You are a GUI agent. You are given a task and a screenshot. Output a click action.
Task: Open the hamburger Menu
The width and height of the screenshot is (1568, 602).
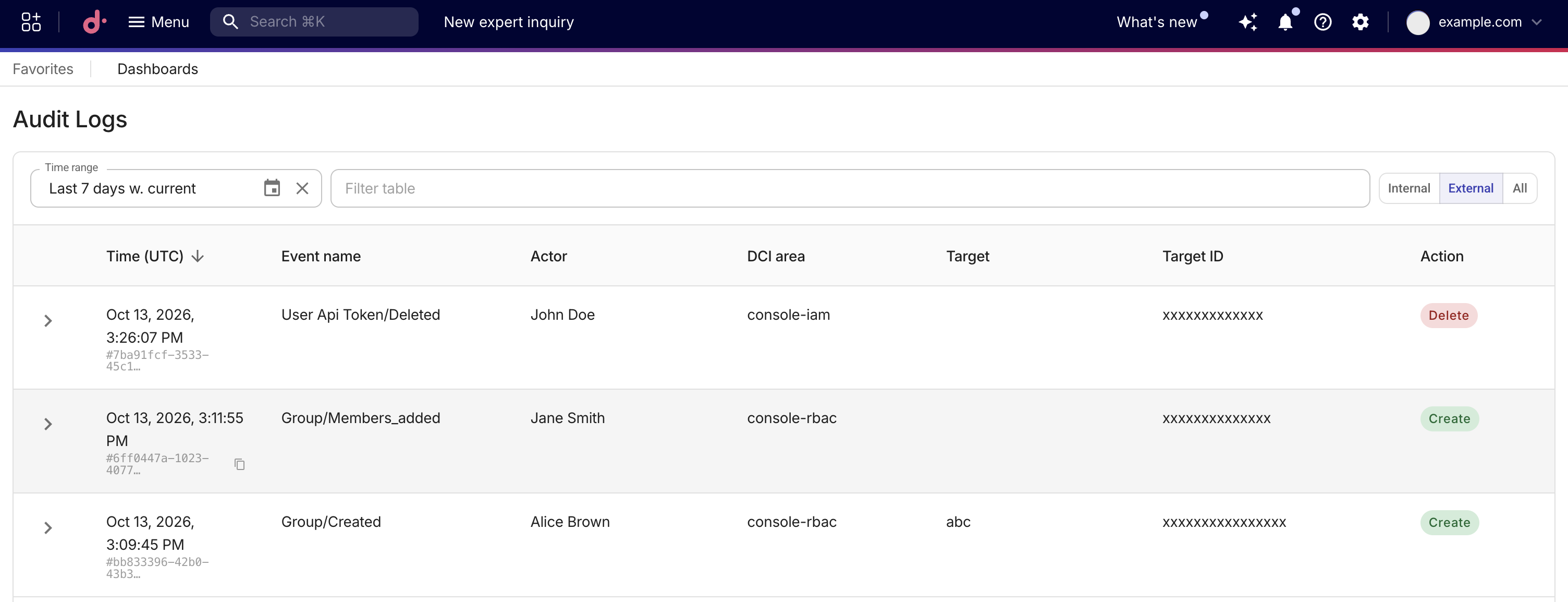coord(158,22)
